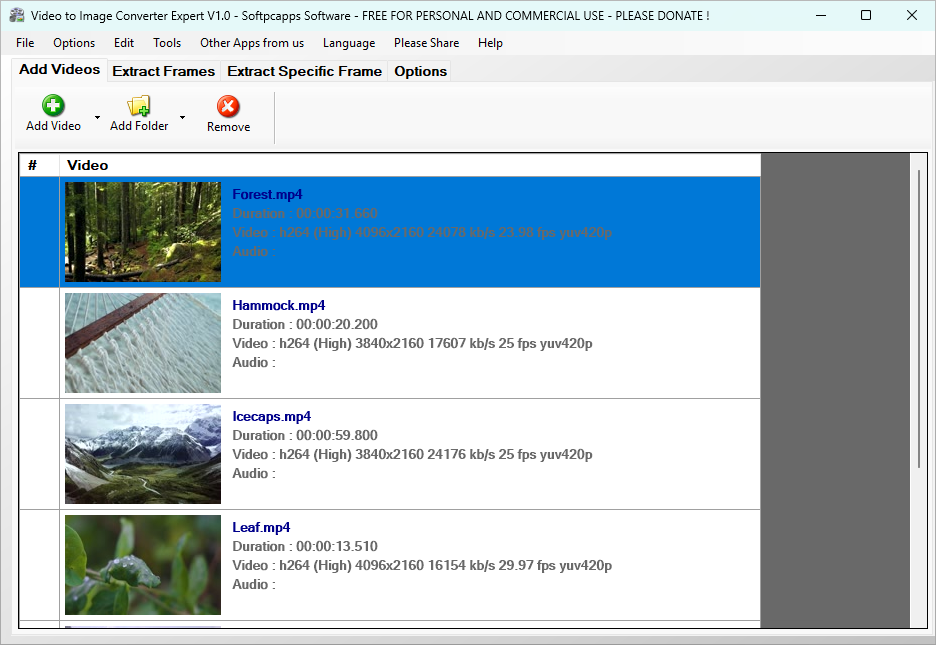Open the Other Apps from us menu
Image resolution: width=936 pixels, height=645 pixels.
(x=252, y=43)
